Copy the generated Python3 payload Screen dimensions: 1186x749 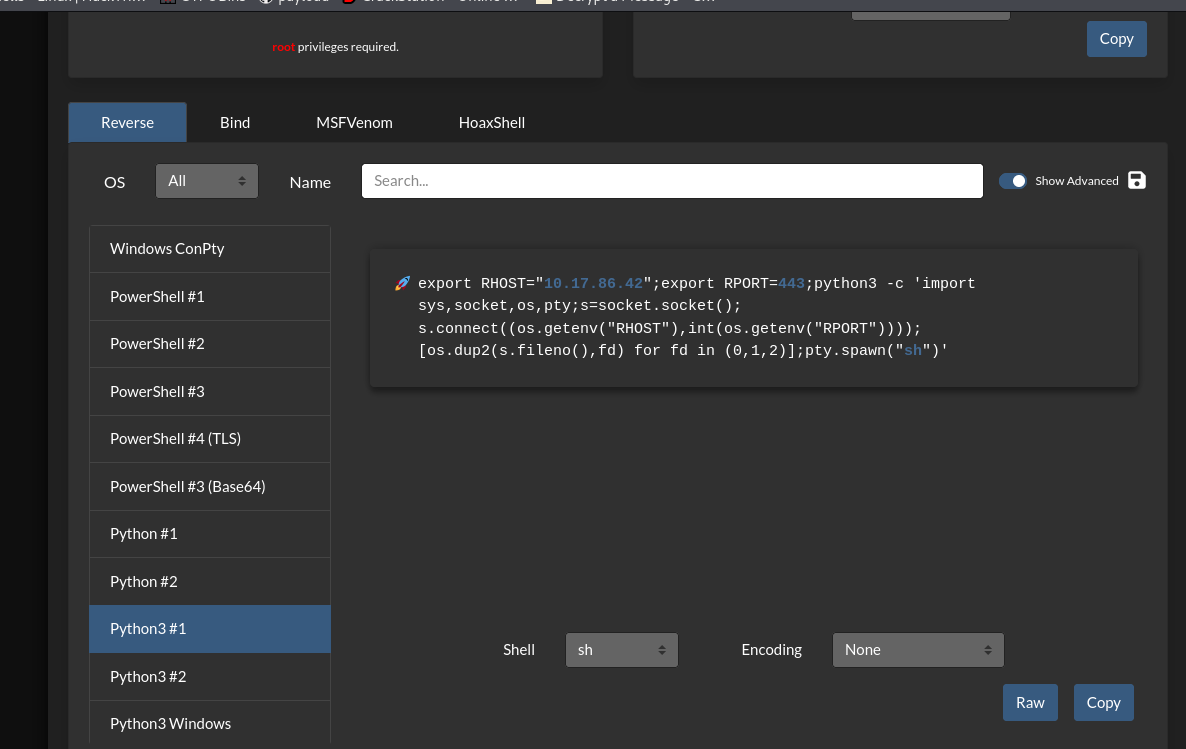[x=1104, y=703]
